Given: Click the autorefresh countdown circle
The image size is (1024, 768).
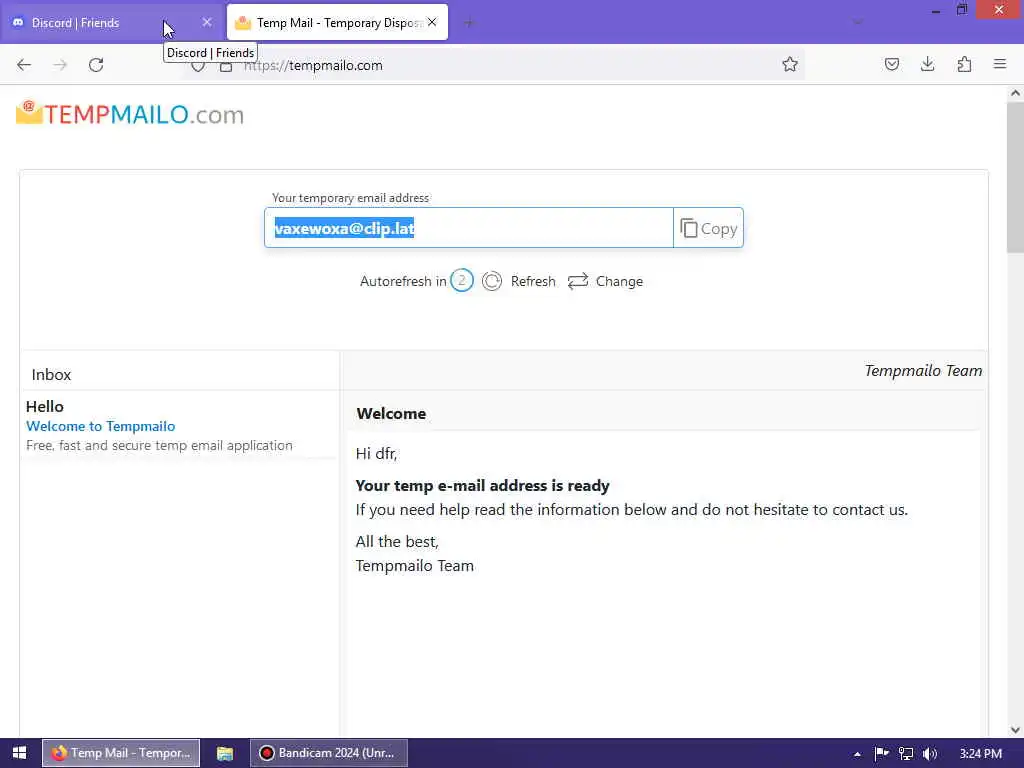Looking at the screenshot, I should (462, 281).
